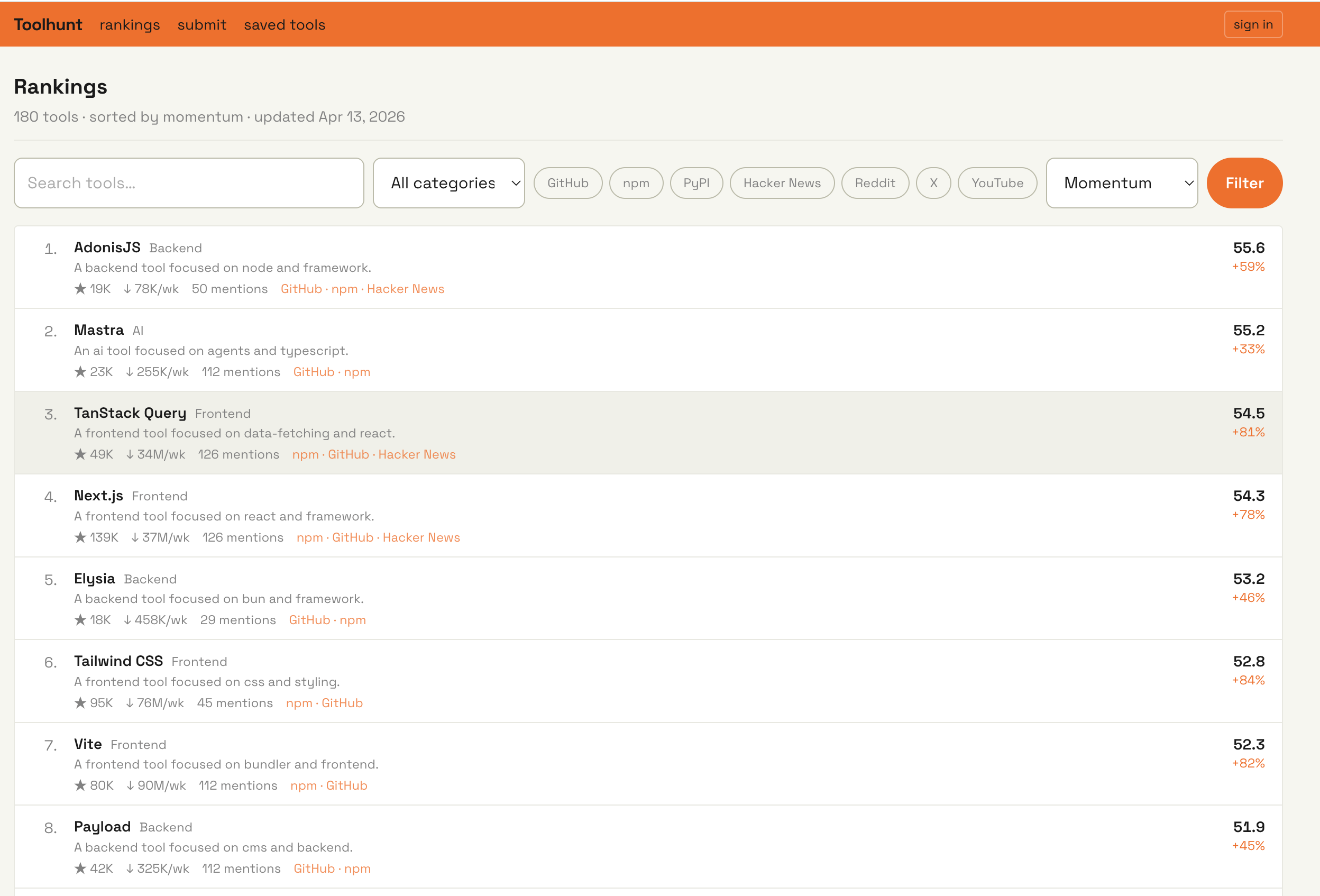
Task: Click the download arrow icon for Tailwind CSS
Action: pyautogui.click(x=130, y=702)
